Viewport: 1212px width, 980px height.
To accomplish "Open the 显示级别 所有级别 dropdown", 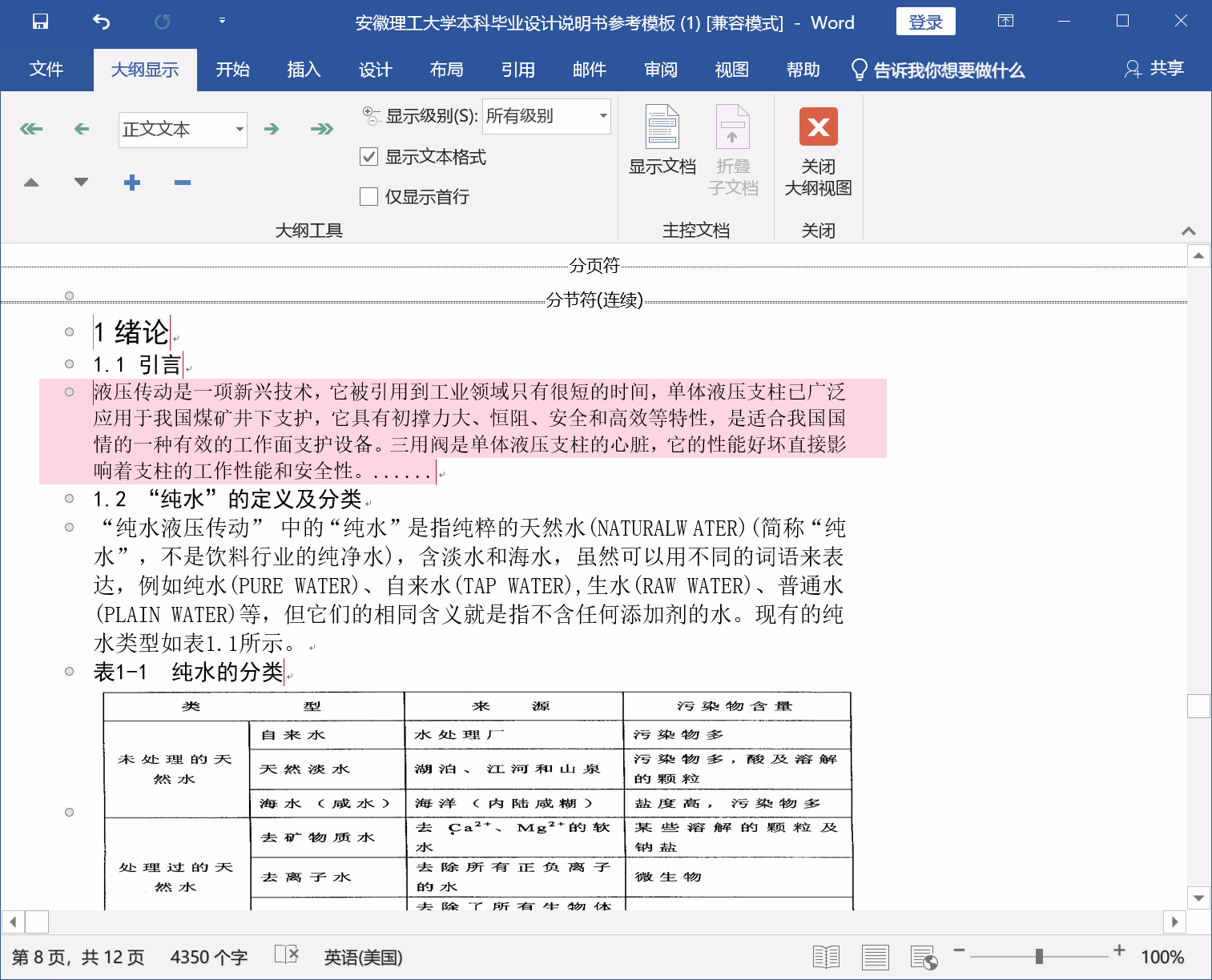I will 602,116.
